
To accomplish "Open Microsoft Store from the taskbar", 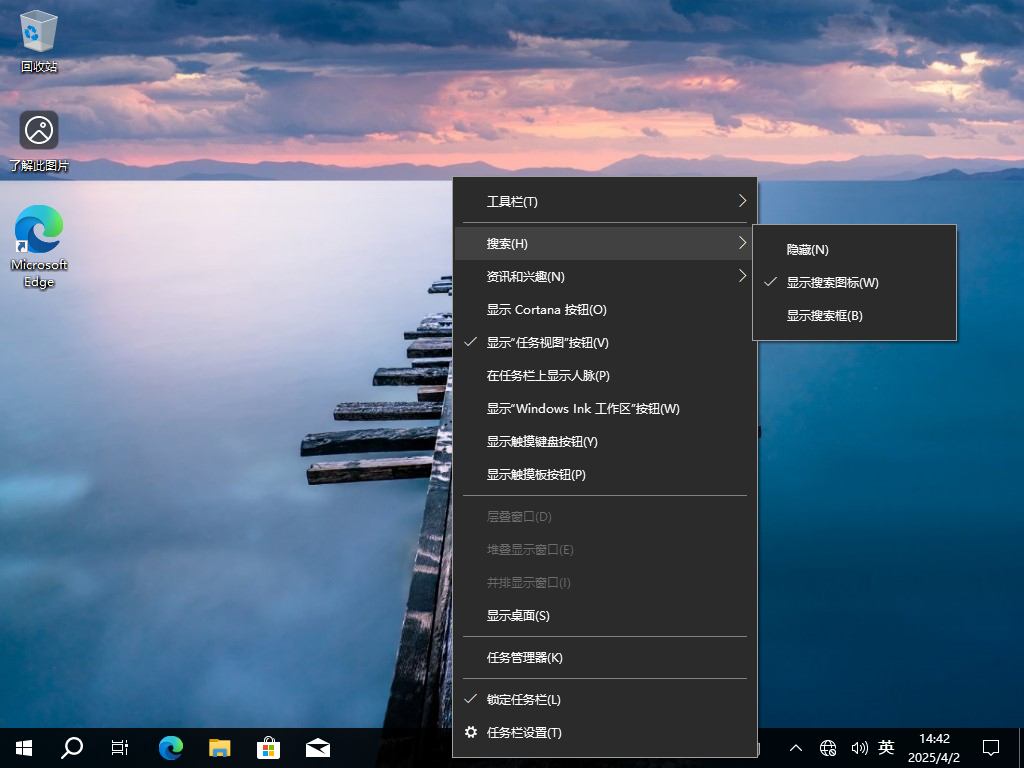I will [268, 748].
